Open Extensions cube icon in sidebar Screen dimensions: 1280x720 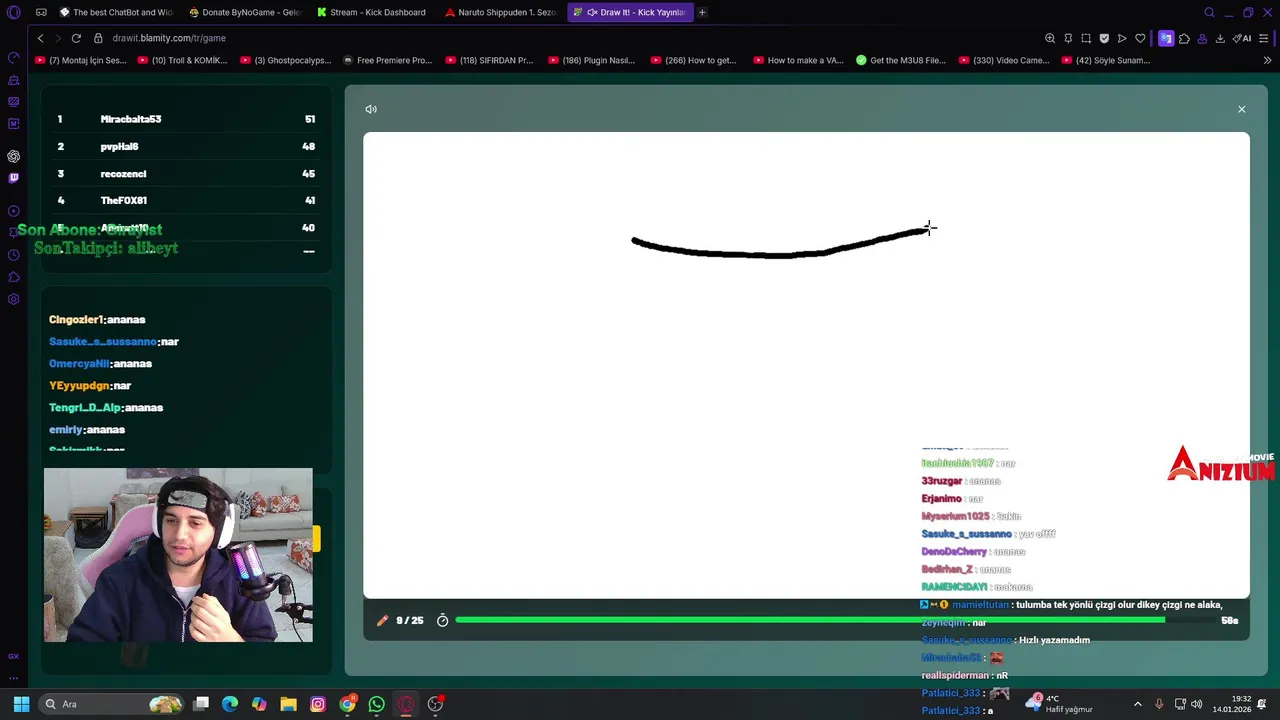(14, 277)
